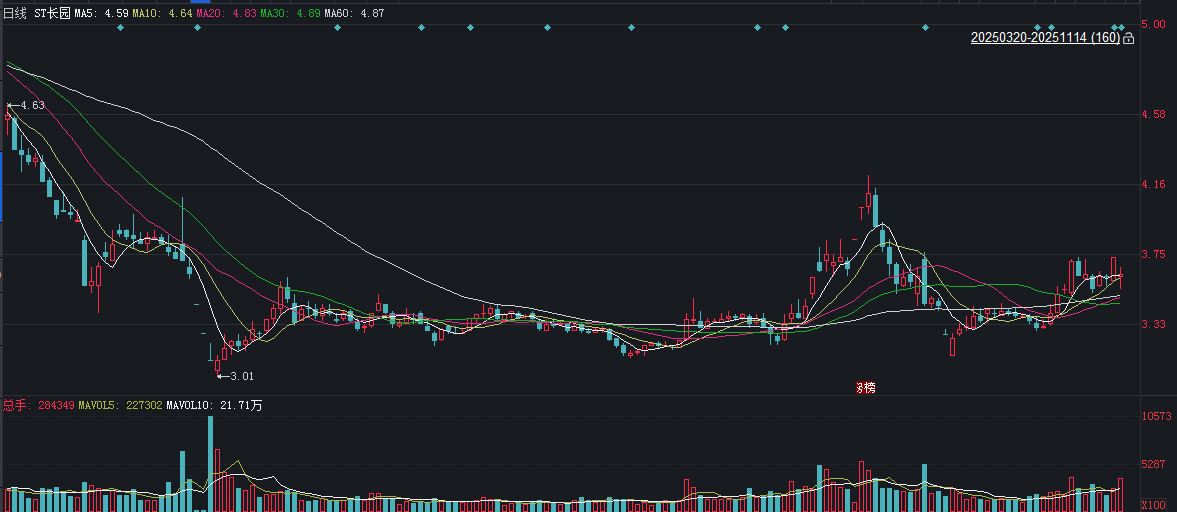The image size is (1177, 512).
Task: Click the tallest volume bar
Action: (x=210, y=462)
